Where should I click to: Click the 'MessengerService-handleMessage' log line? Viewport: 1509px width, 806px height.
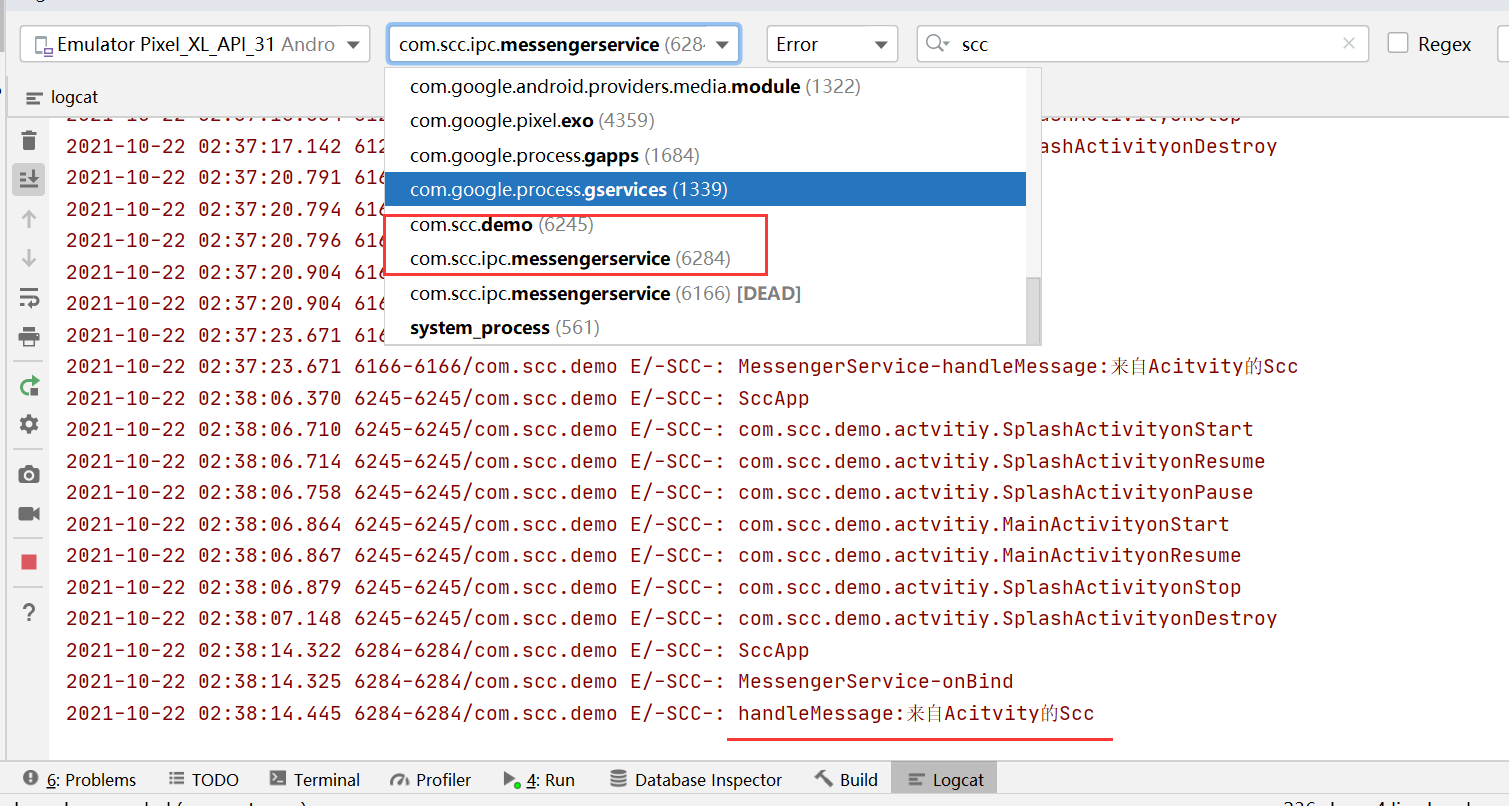click(x=682, y=367)
